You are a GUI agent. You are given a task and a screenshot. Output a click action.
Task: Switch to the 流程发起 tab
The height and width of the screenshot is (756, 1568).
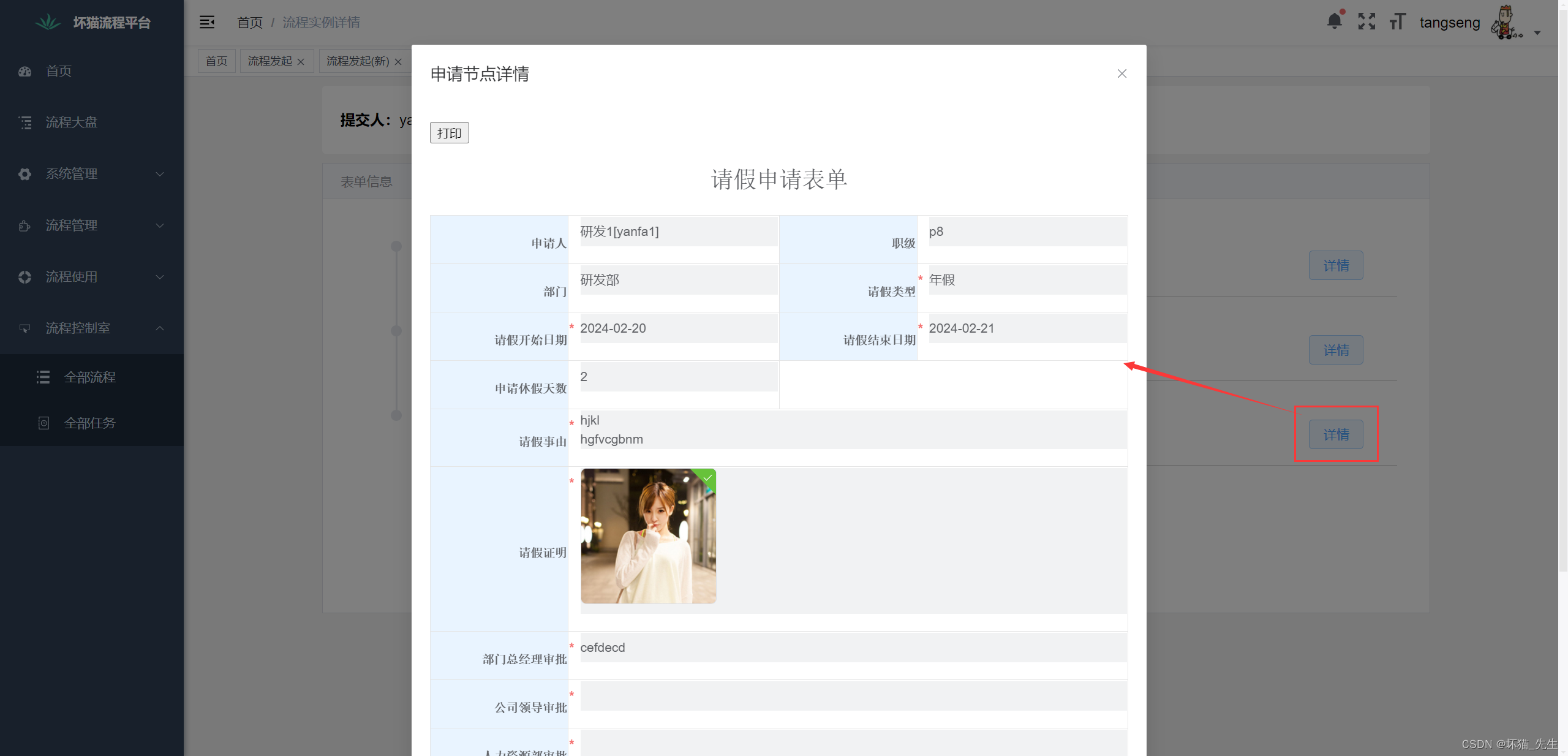pos(269,61)
